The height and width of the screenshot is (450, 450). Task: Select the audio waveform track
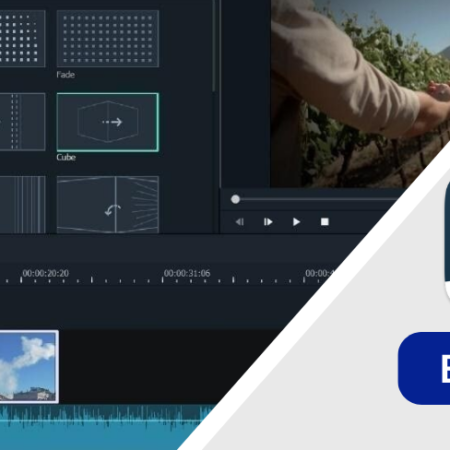100,427
